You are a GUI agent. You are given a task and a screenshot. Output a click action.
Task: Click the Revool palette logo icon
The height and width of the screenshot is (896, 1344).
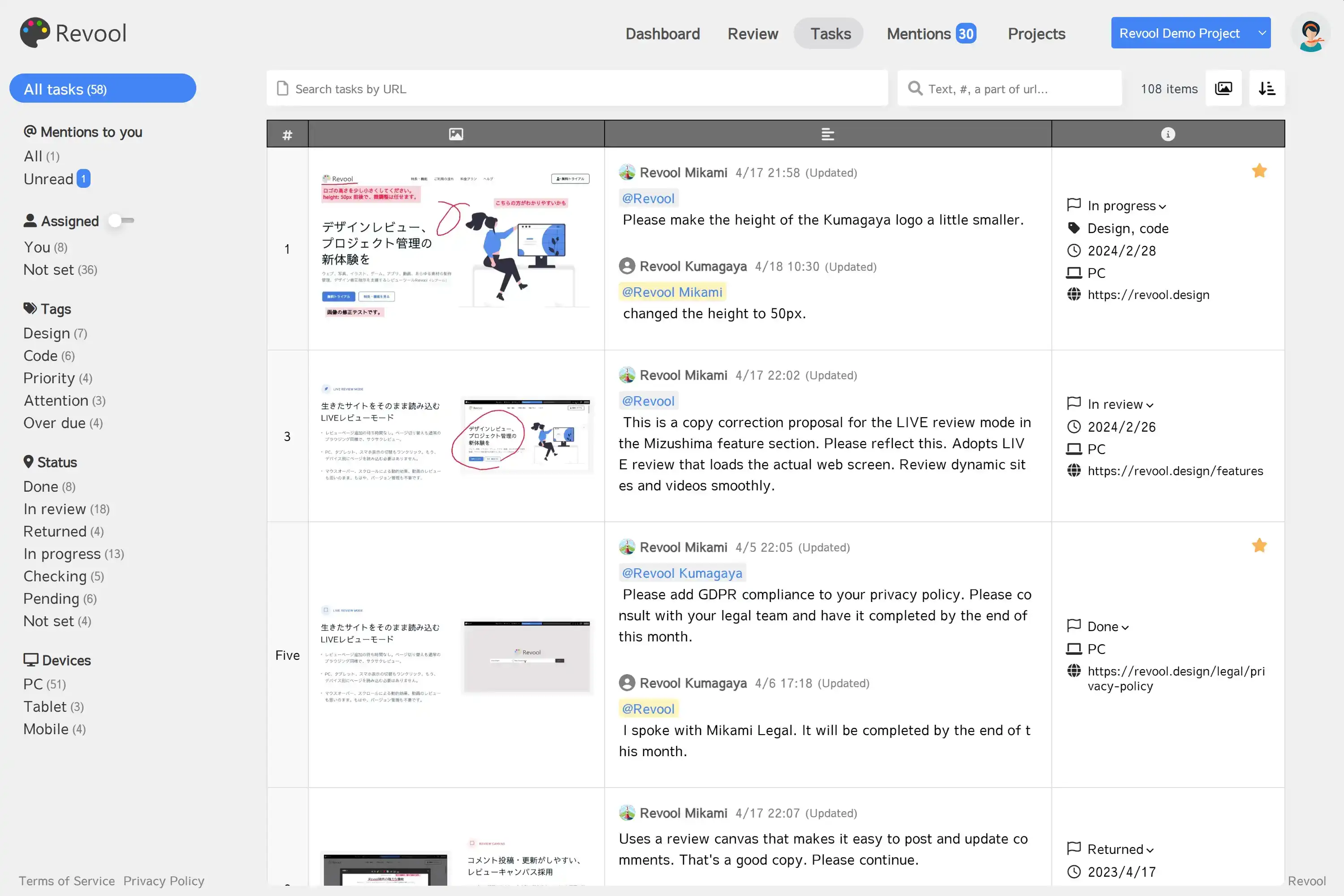tap(35, 33)
